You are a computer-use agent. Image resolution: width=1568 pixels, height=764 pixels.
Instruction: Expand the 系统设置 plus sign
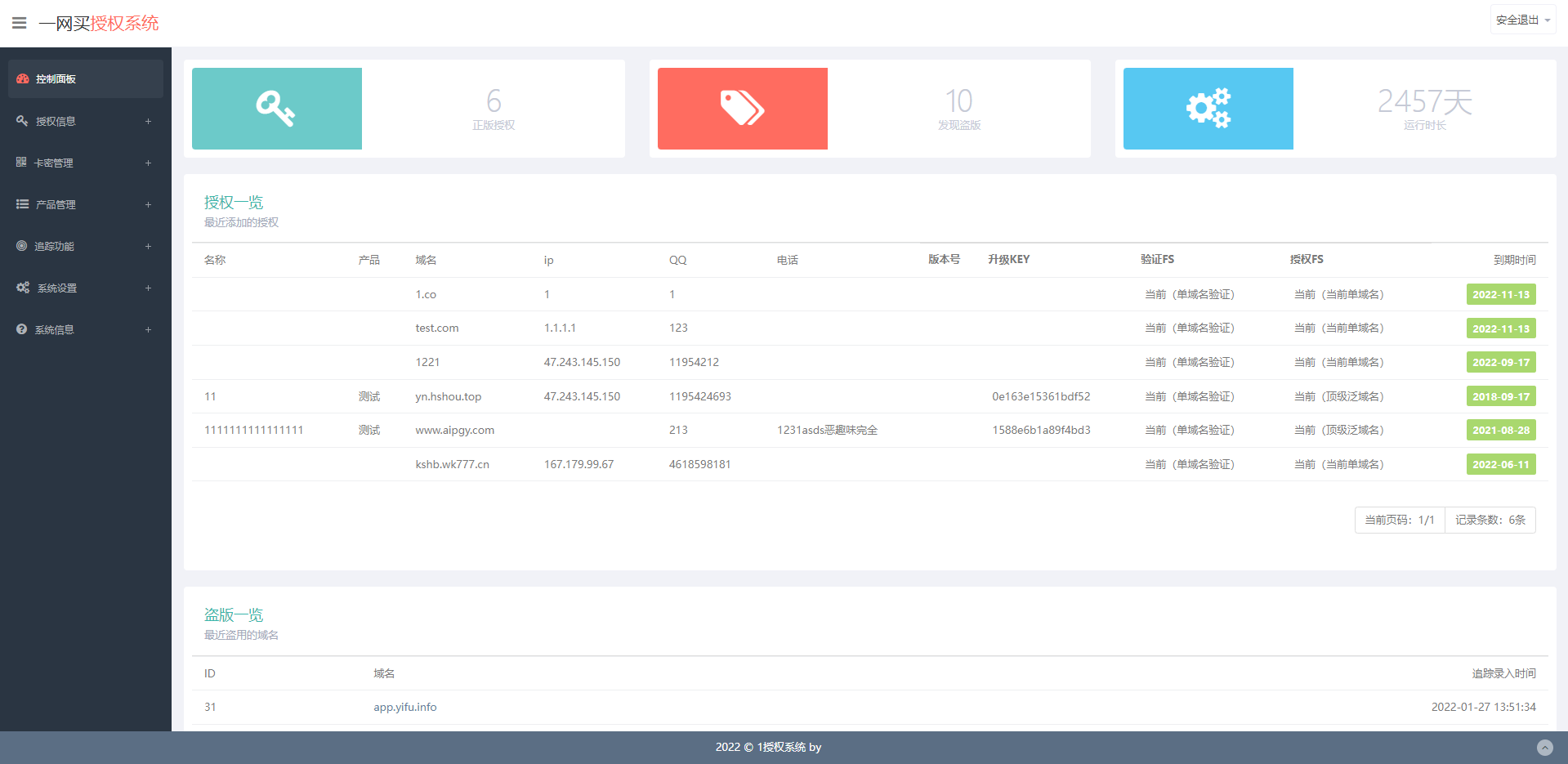pyautogui.click(x=148, y=288)
